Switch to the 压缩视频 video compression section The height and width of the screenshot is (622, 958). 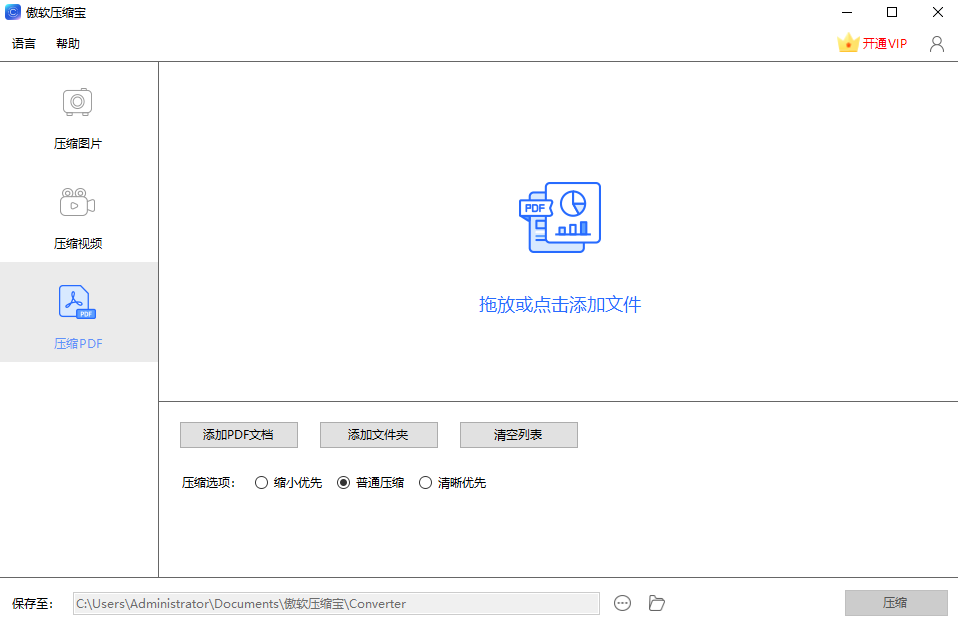[78, 218]
